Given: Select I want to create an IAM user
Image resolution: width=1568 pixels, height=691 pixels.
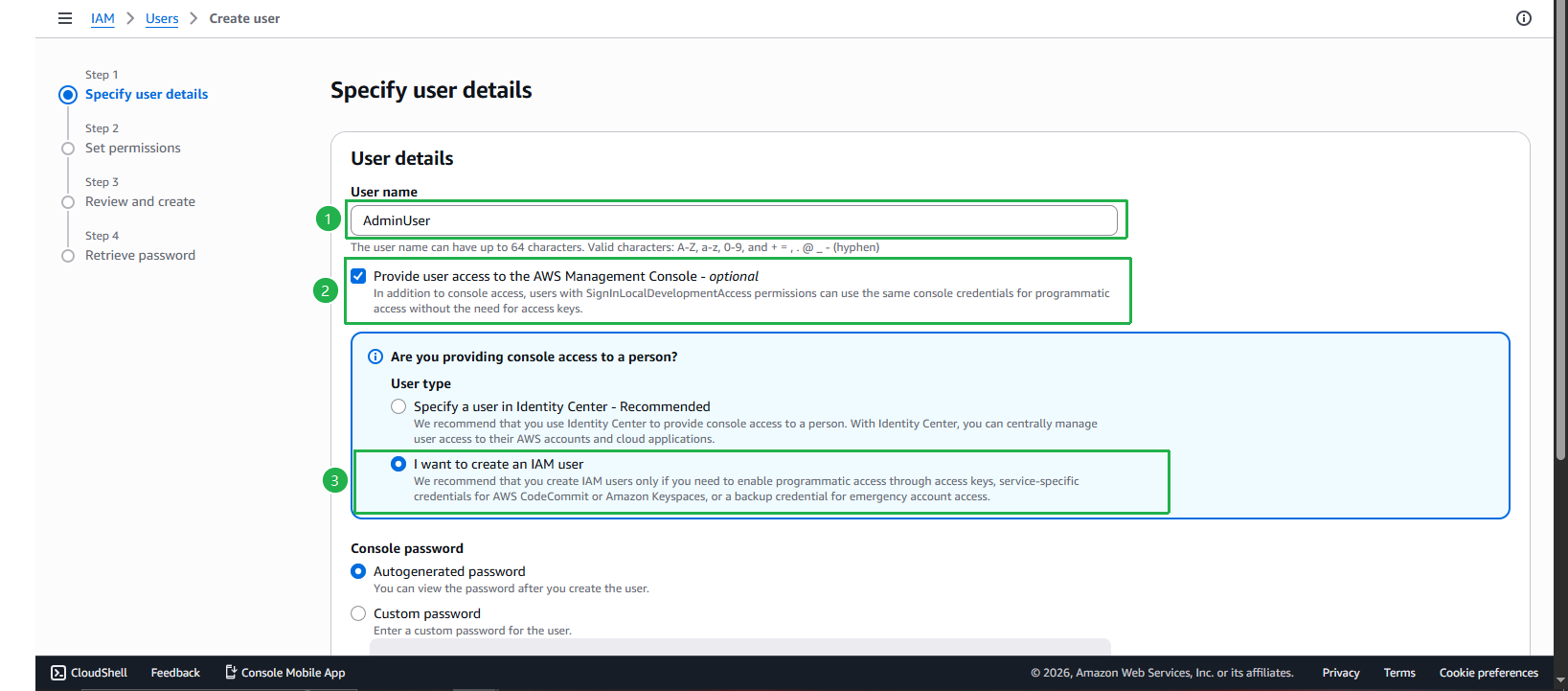Looking at the screenshot, I should click(x=398, y=464).
